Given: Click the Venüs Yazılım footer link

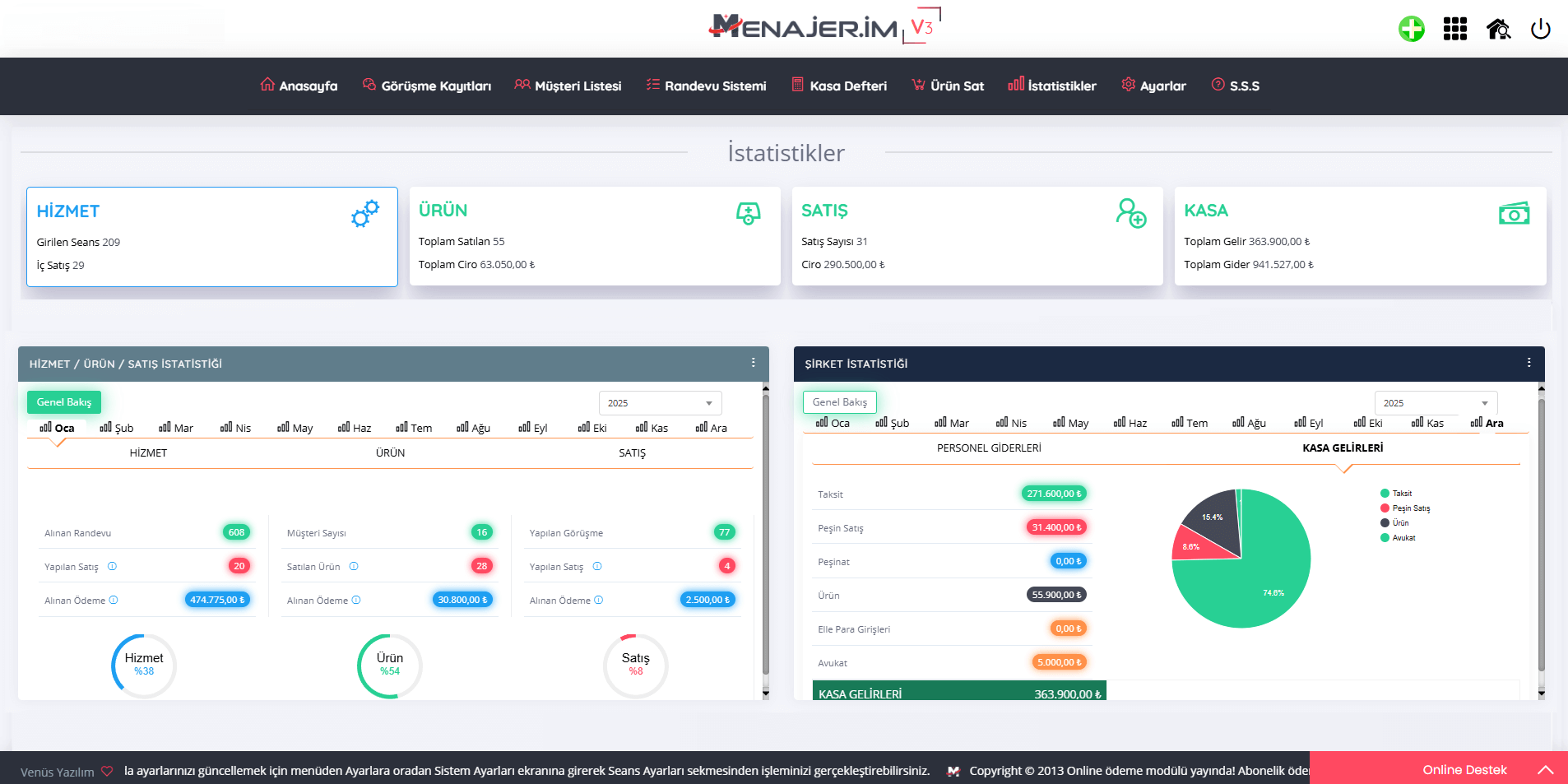Looking at the screenshot, I should tap(58, 772).
